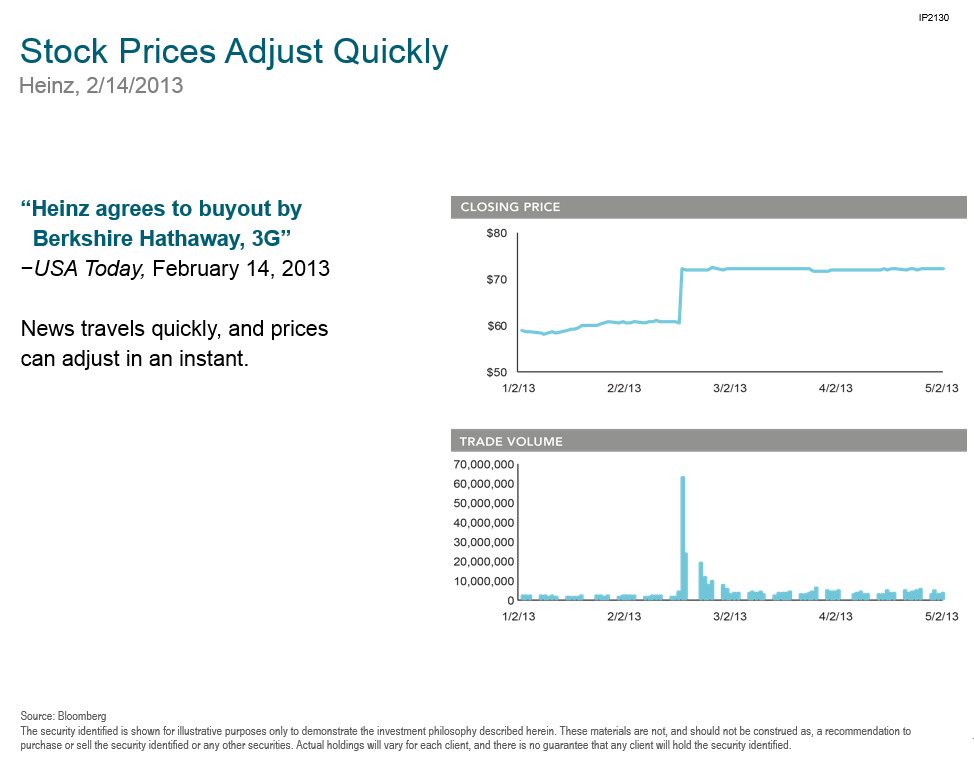This screenshot has height=767, width=974.
Task: Click the '30,000,000' volume axis label
Action: tap(484, 542)
